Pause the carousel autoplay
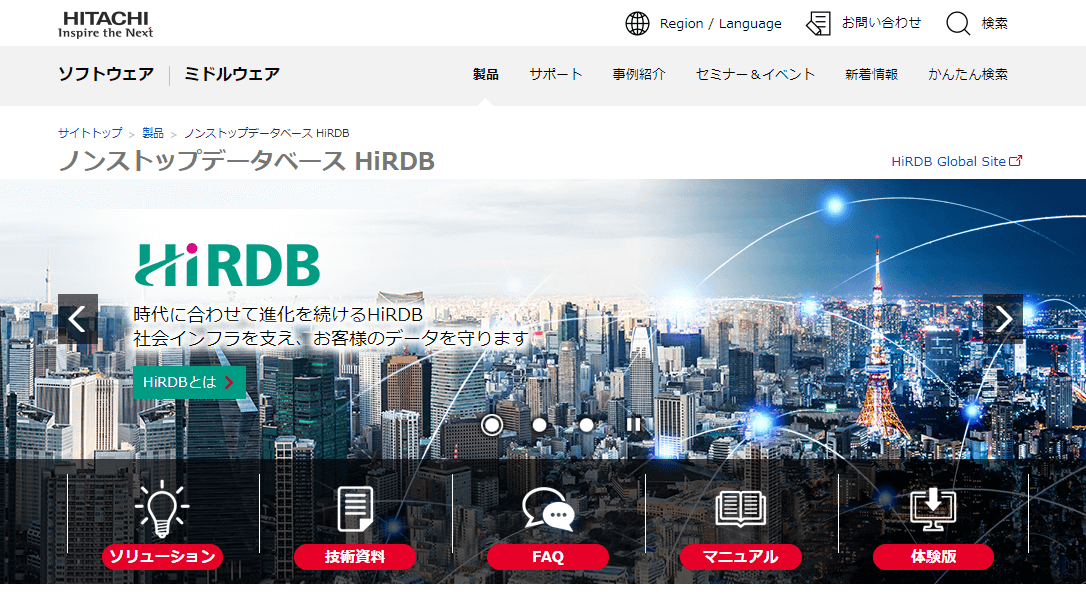1086x609 pixels. (633, 424)
